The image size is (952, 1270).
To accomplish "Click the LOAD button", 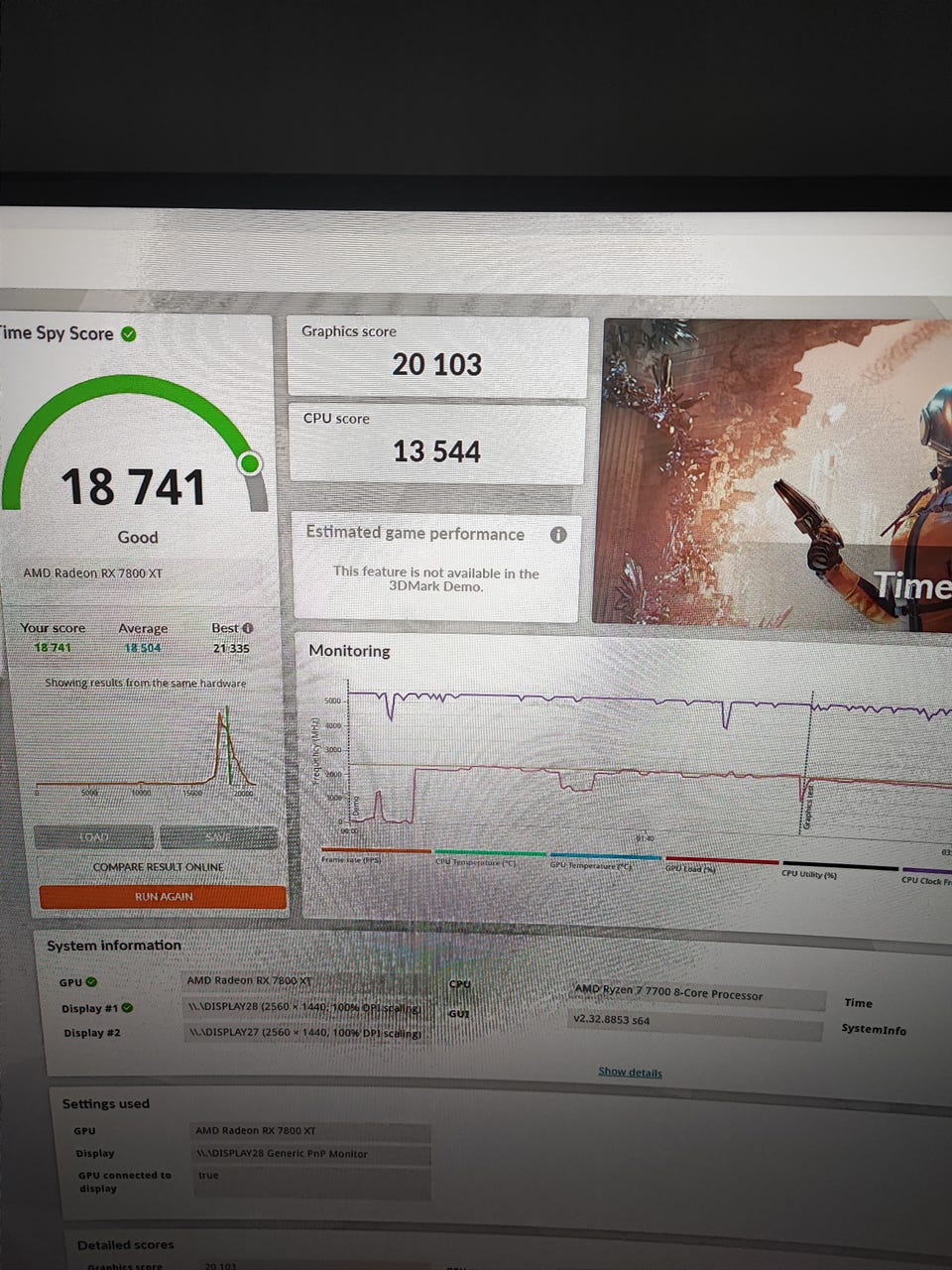I will tap(94, 837).
